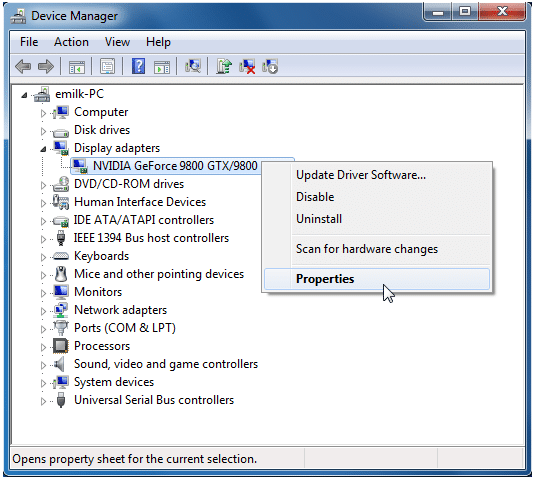Expand the Computer category arrow
The image size is (535, 483).
pos(43,113)
